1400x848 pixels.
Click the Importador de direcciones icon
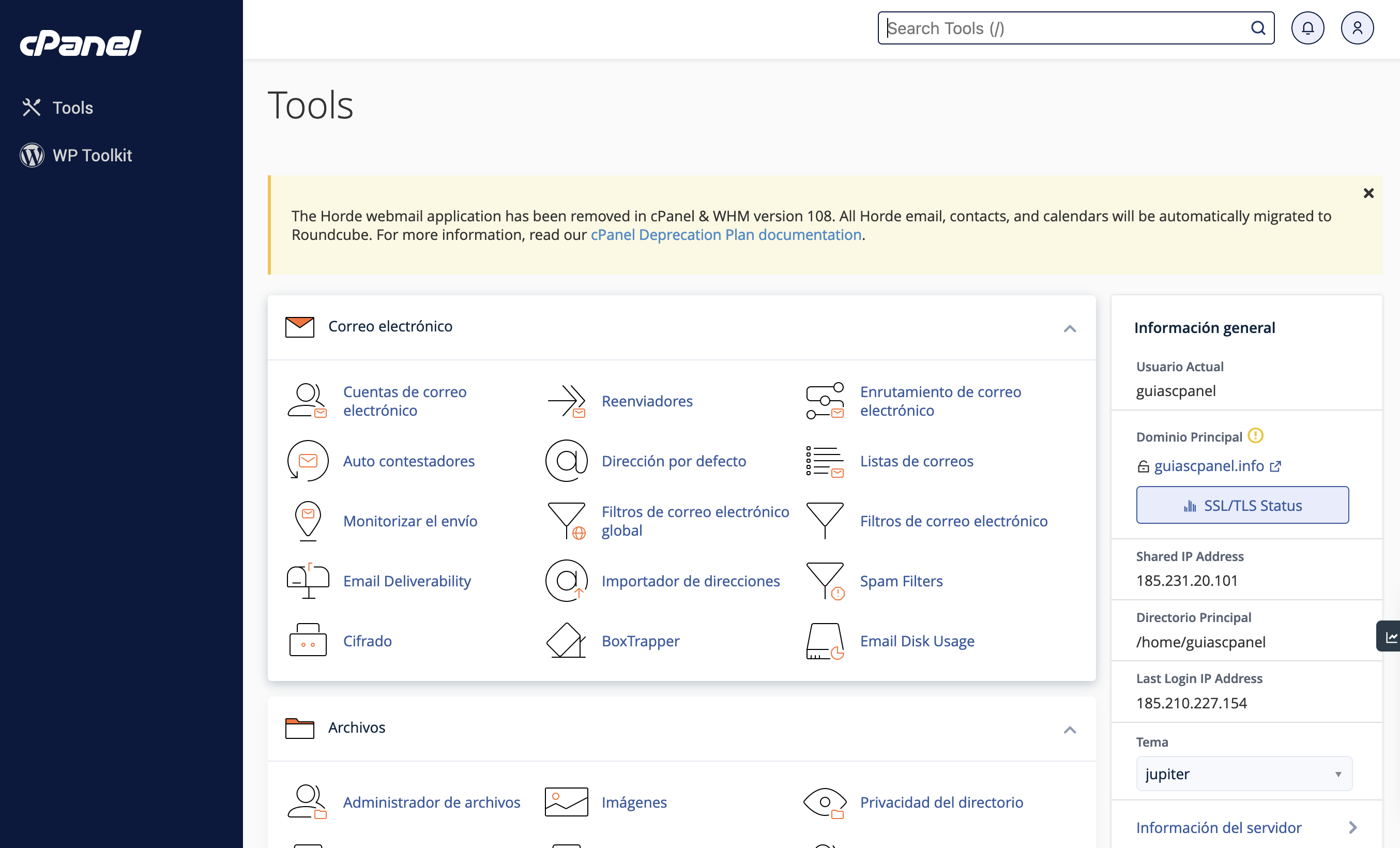pos(566,581)
